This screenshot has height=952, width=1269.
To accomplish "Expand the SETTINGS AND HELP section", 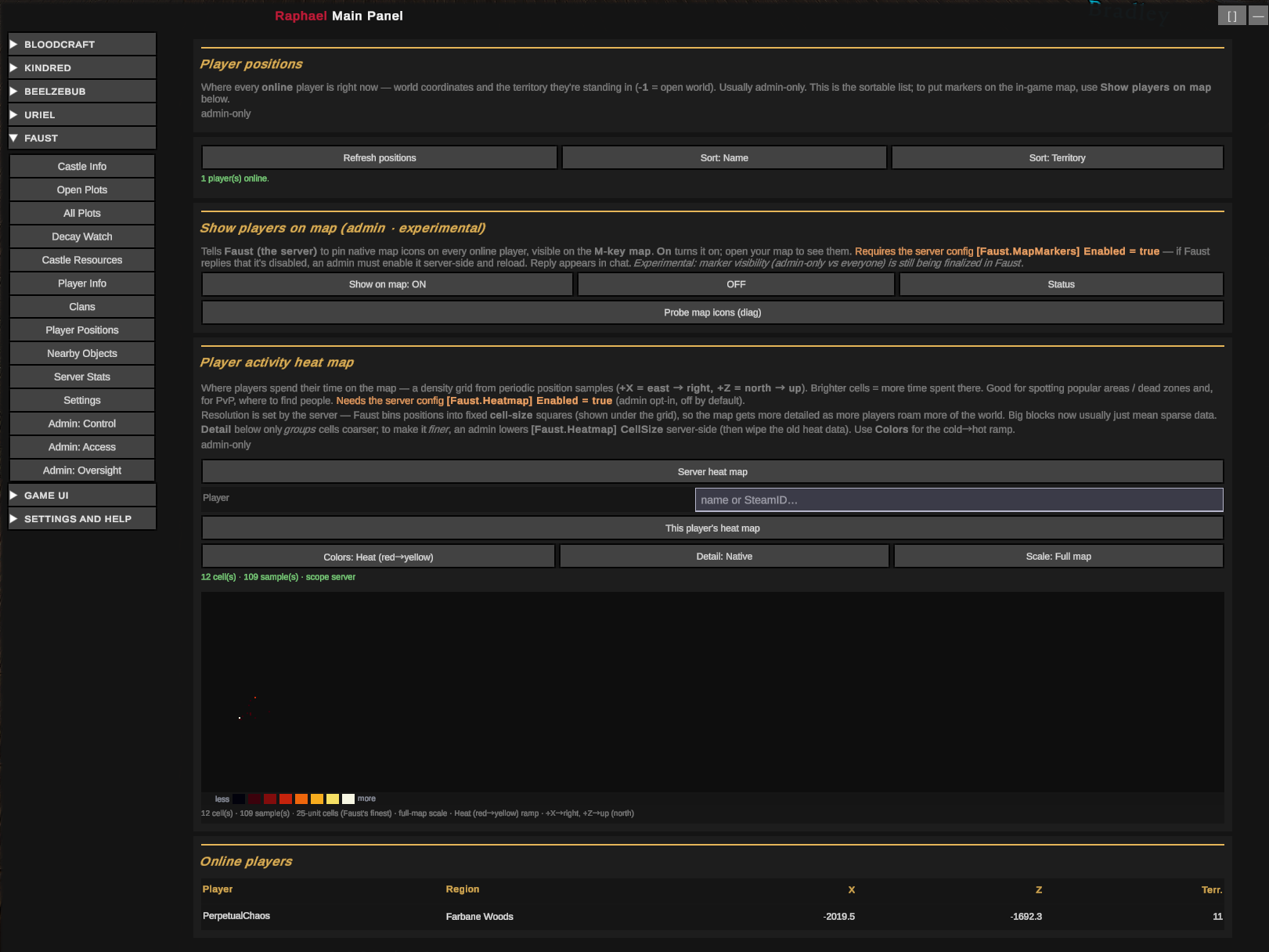I will point(82,518).
